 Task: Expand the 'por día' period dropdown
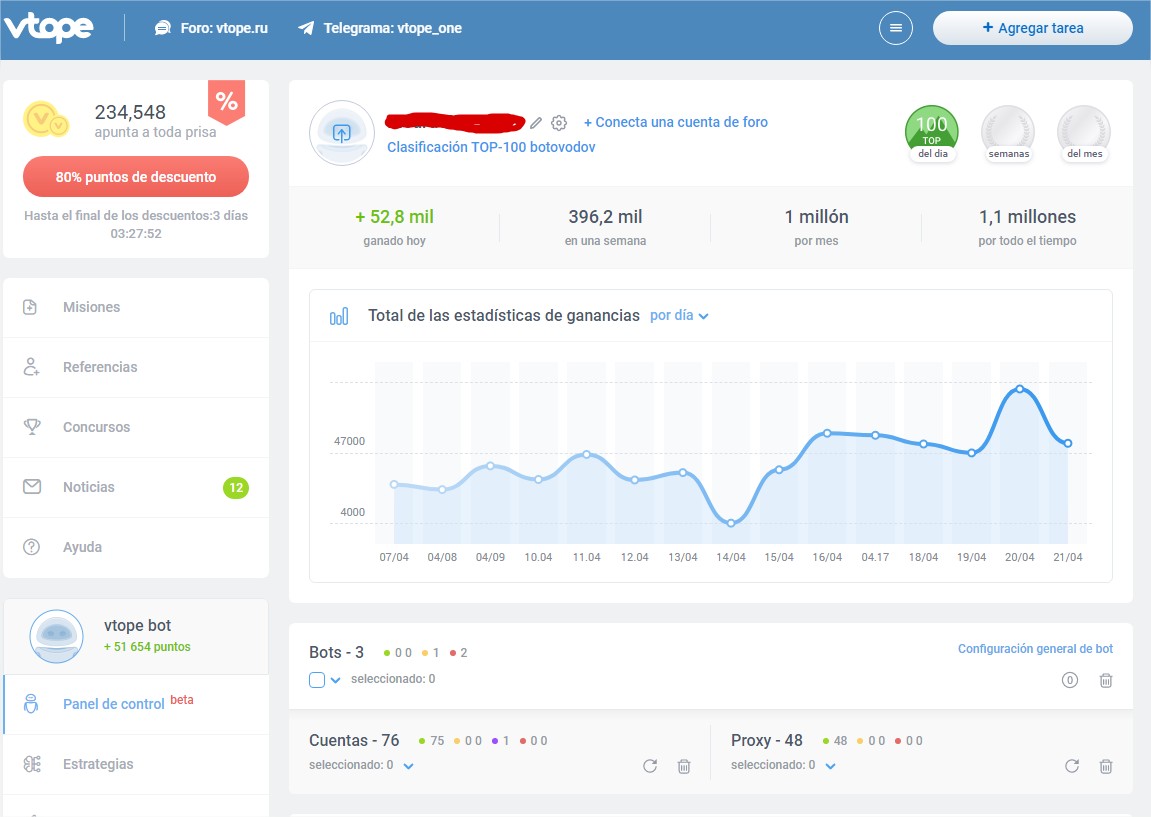click(x=679, y=316)
